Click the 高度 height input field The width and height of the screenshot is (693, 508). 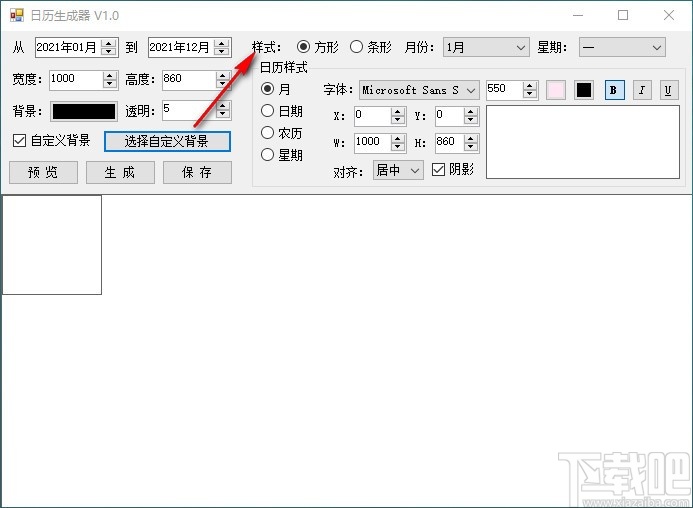tap(189, 80)
